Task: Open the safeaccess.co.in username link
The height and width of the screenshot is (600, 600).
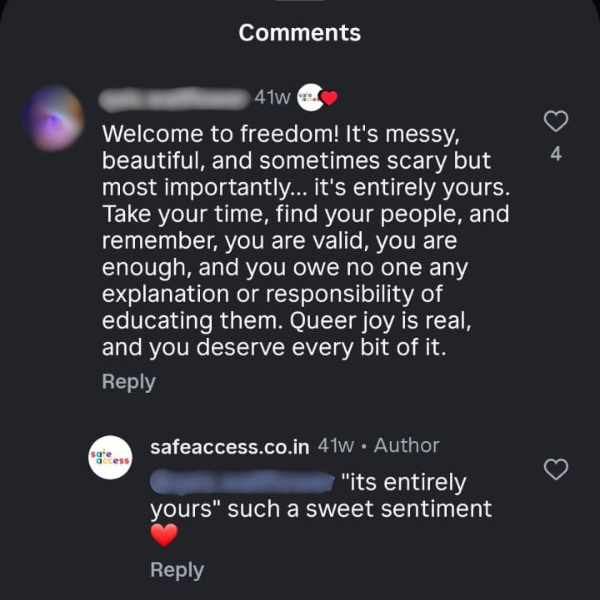Action: 229,446
